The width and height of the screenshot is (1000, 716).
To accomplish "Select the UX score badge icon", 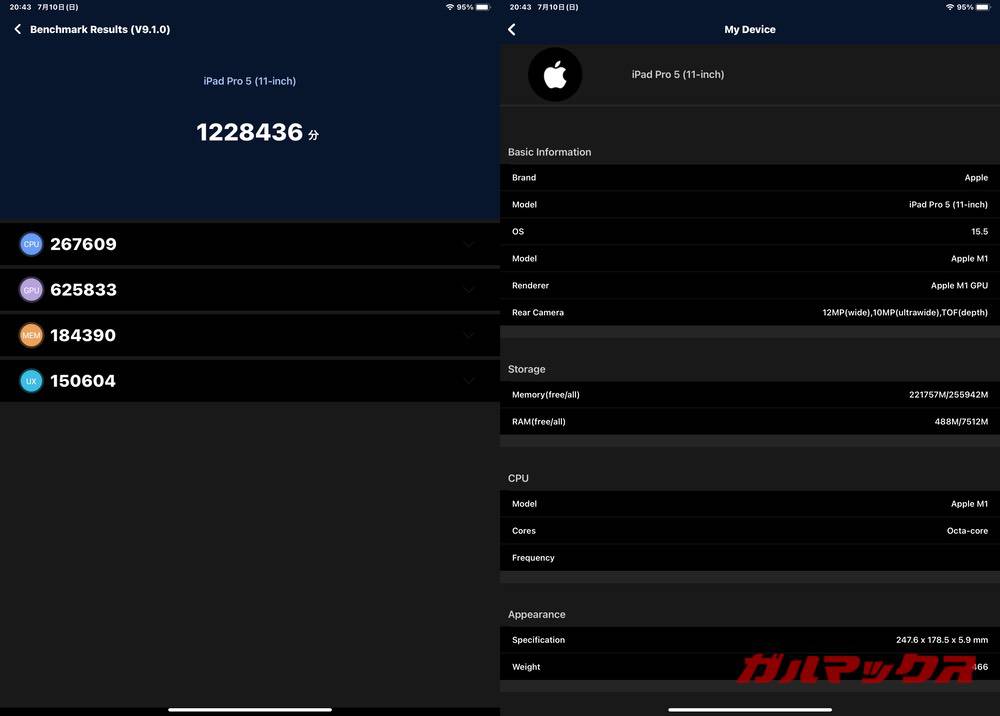I will [x=31, y=380].
